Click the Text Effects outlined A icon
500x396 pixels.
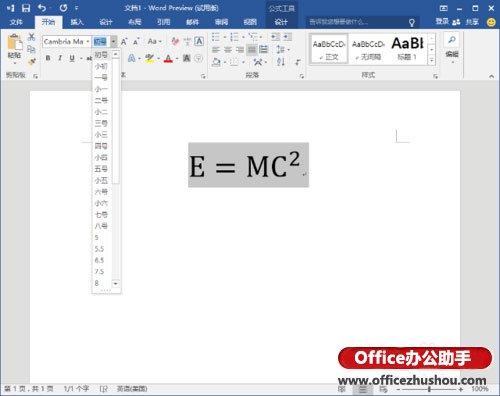pyautogui.click(x=132, y=59)
